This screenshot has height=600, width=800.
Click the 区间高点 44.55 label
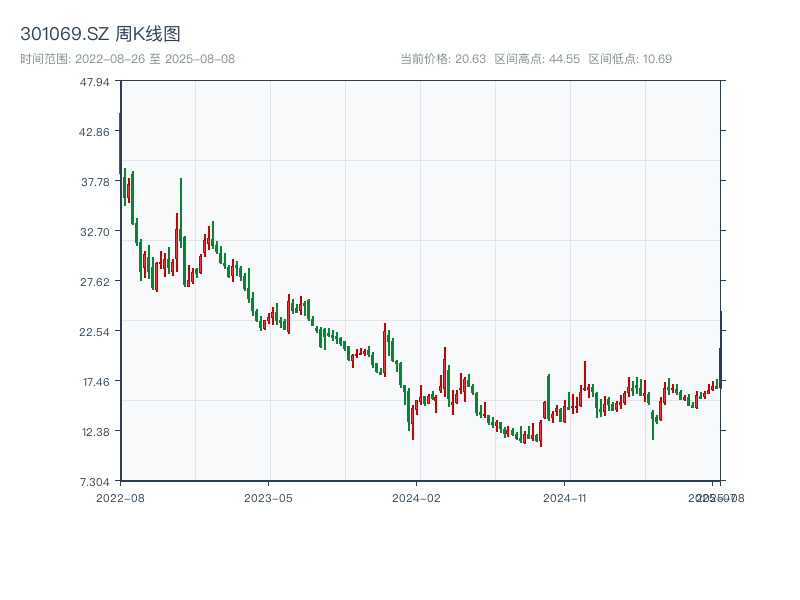(537, 59)
